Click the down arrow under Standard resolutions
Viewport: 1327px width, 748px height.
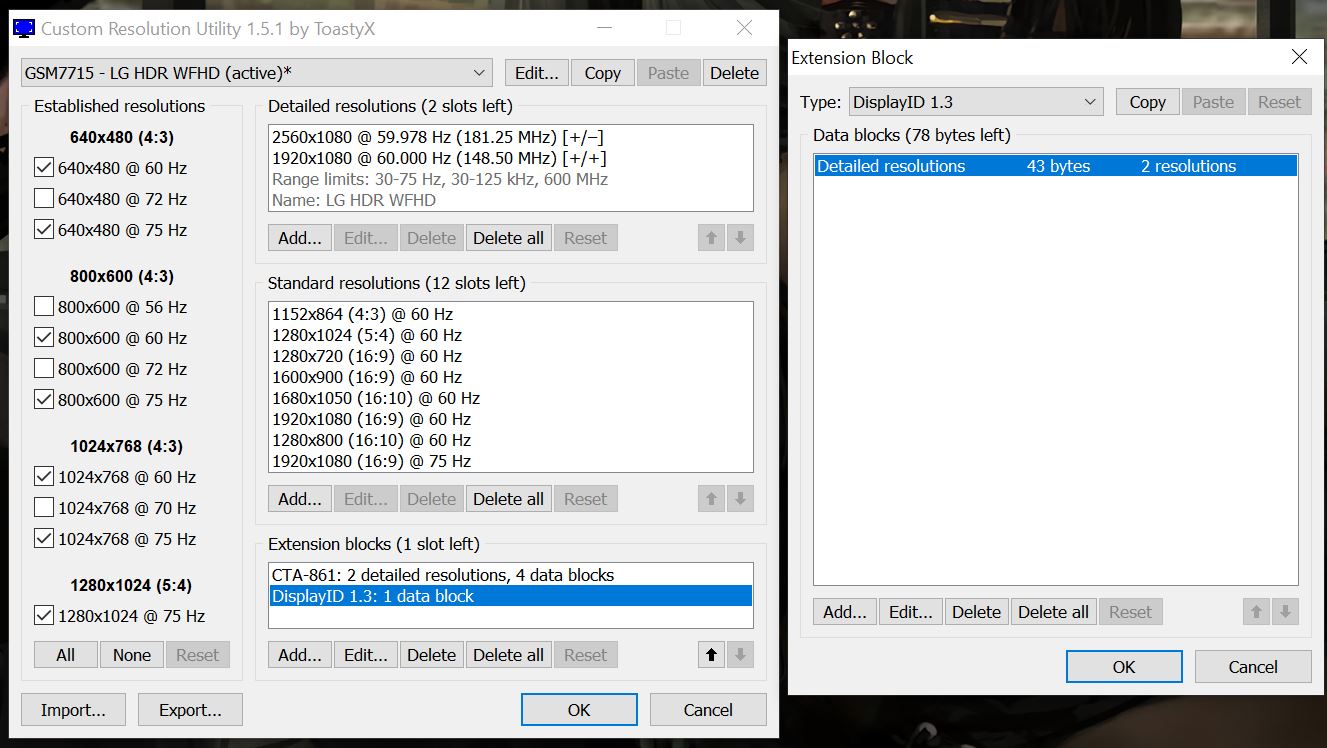740,499
